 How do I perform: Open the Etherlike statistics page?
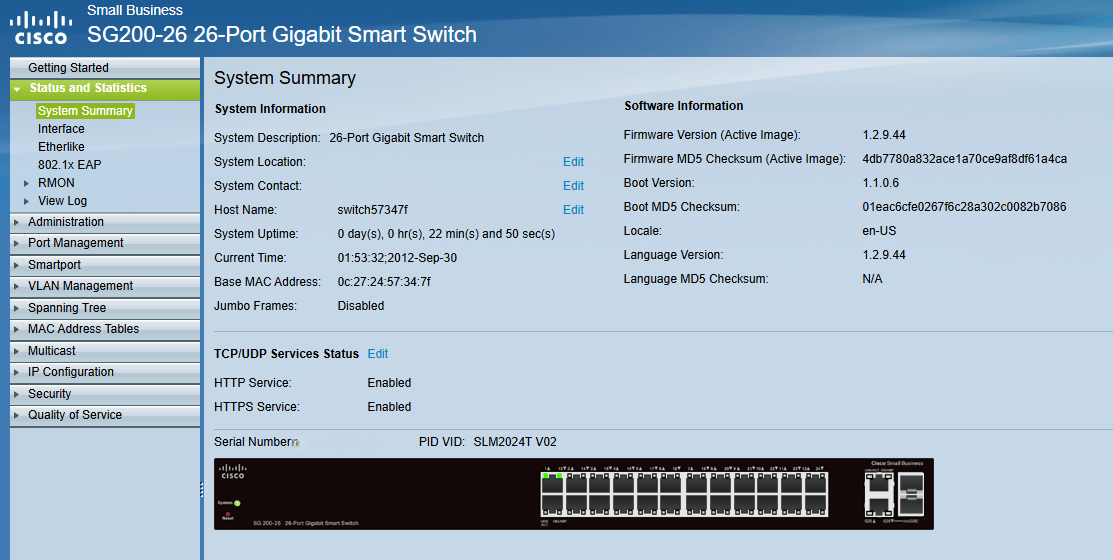pos(61,147)
